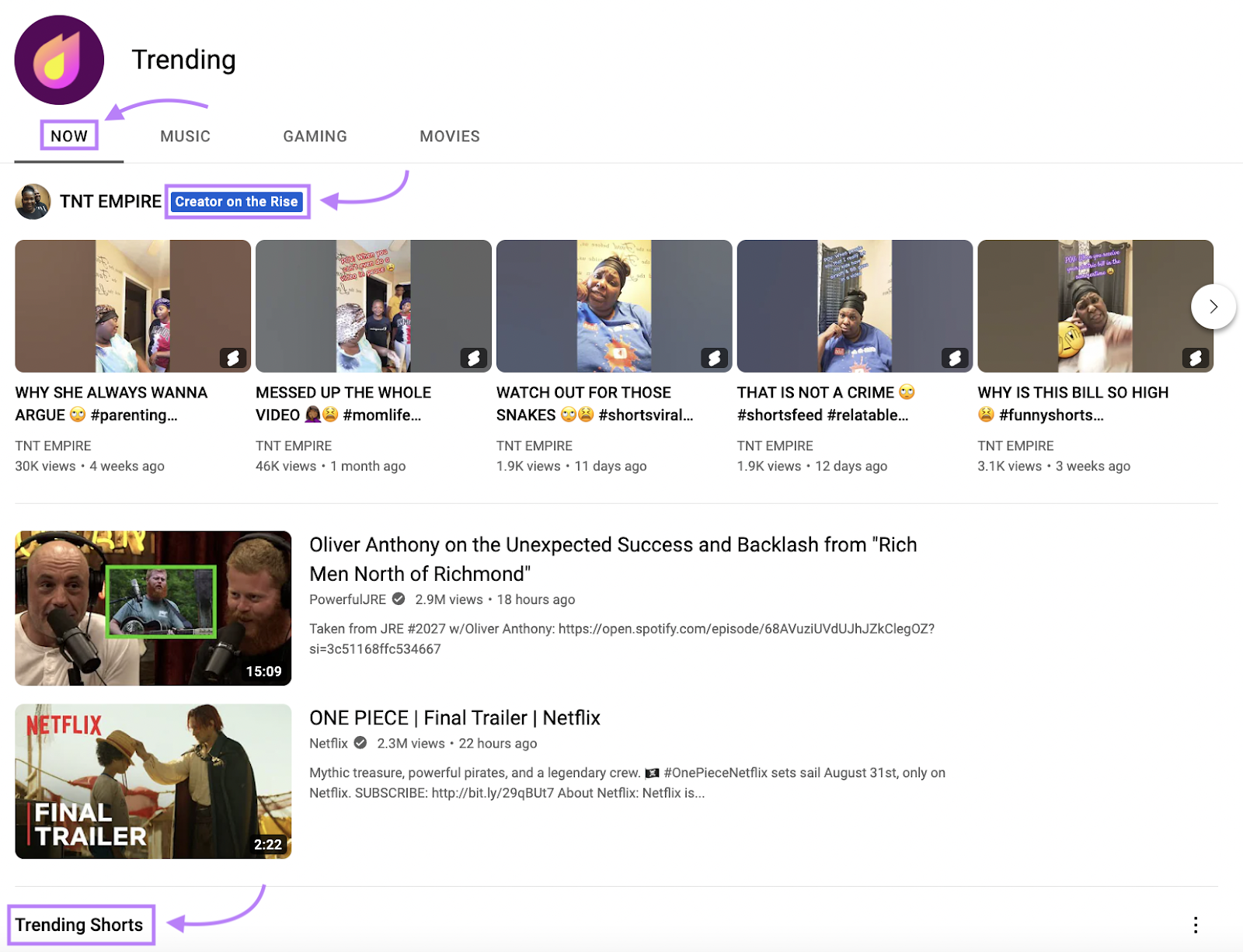1243x952 pixels.
Task: Open THAT IS NOT A CRIME thumbnail
Action: coord(855,306)
